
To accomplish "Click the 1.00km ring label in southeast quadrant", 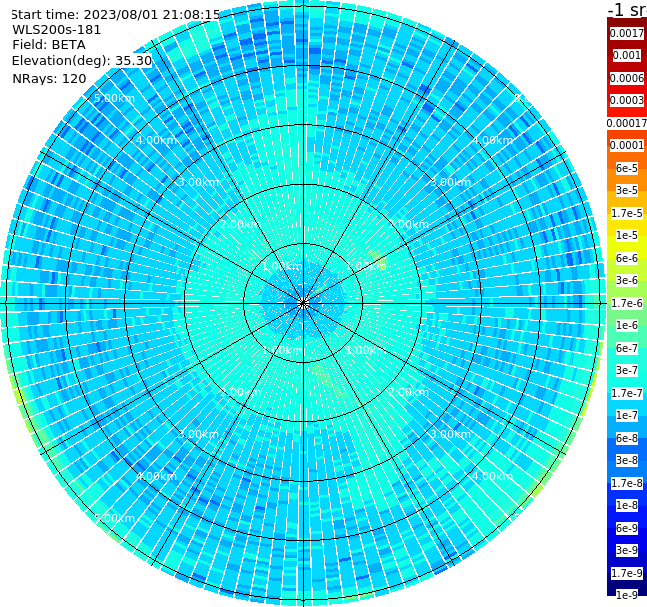I will coord(366,350).
